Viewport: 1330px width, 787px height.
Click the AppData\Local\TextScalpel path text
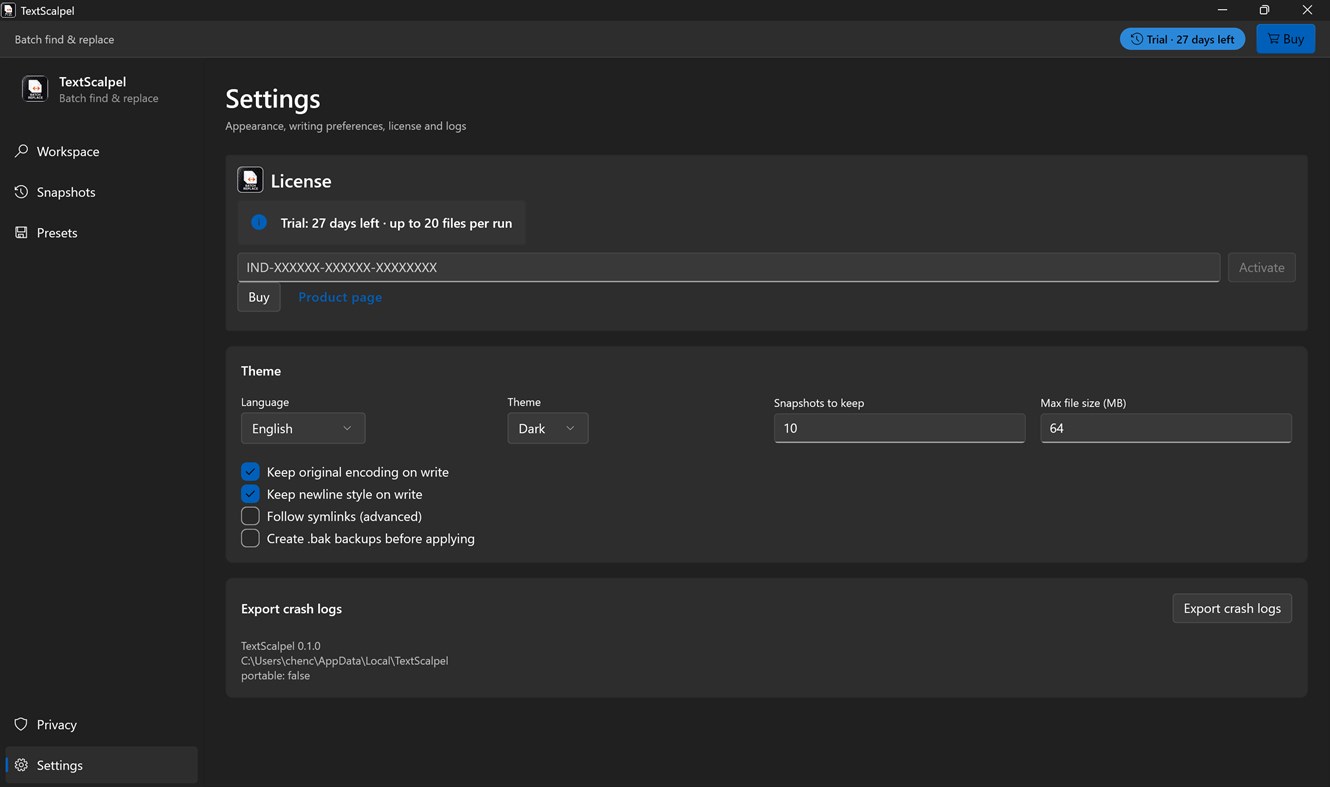click(x=344, y=661)
